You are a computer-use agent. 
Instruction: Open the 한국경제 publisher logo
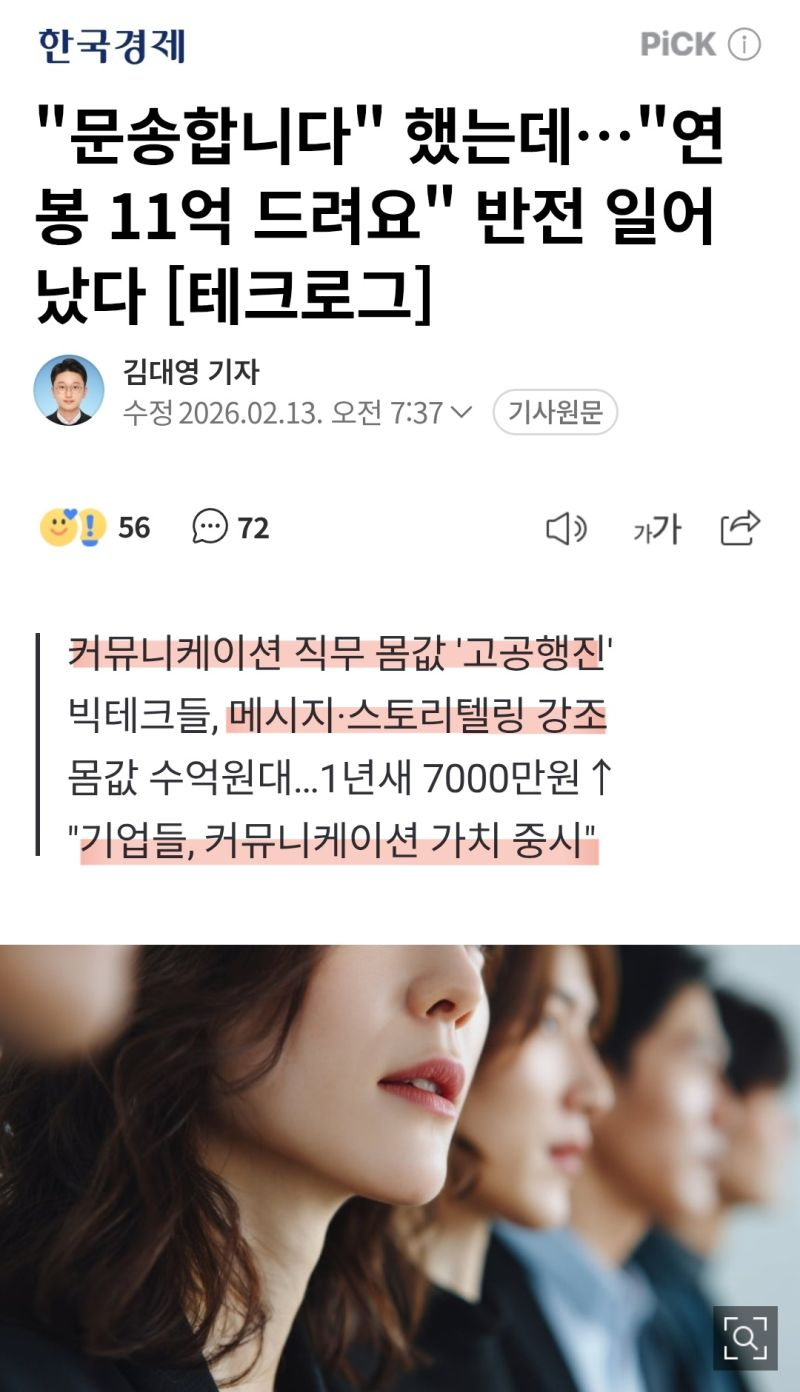click(x=112, y=46)
